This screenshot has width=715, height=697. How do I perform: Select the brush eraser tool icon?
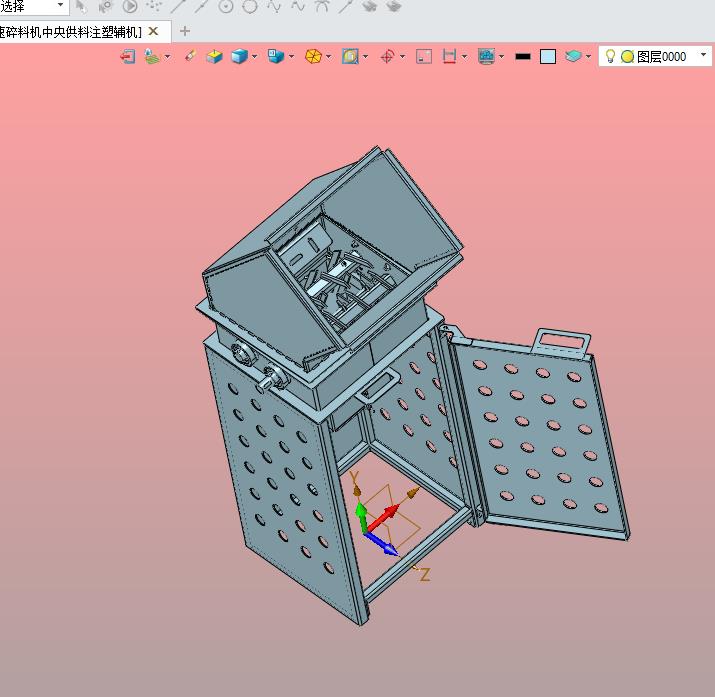click(x=190, y=56)
